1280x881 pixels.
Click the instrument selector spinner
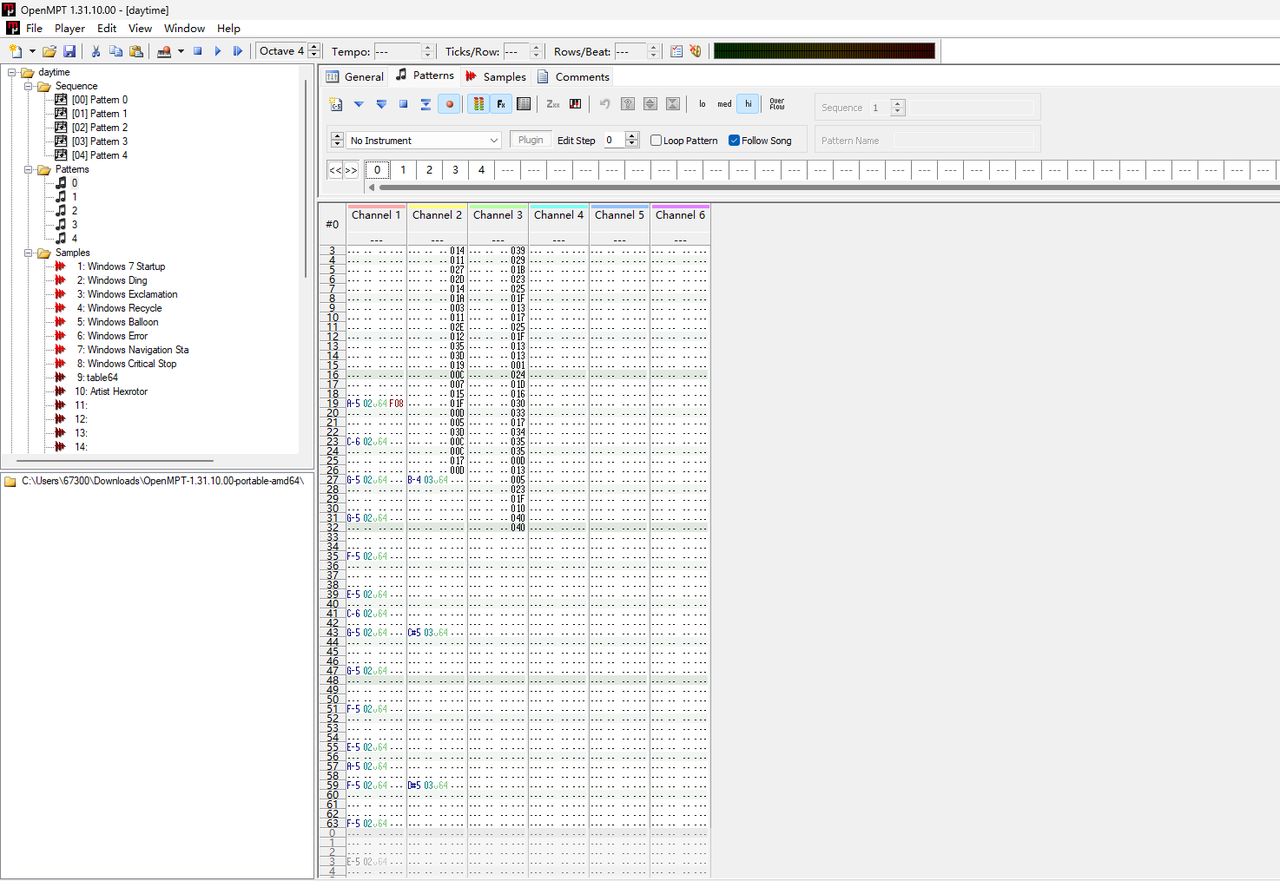pos(337,141)
